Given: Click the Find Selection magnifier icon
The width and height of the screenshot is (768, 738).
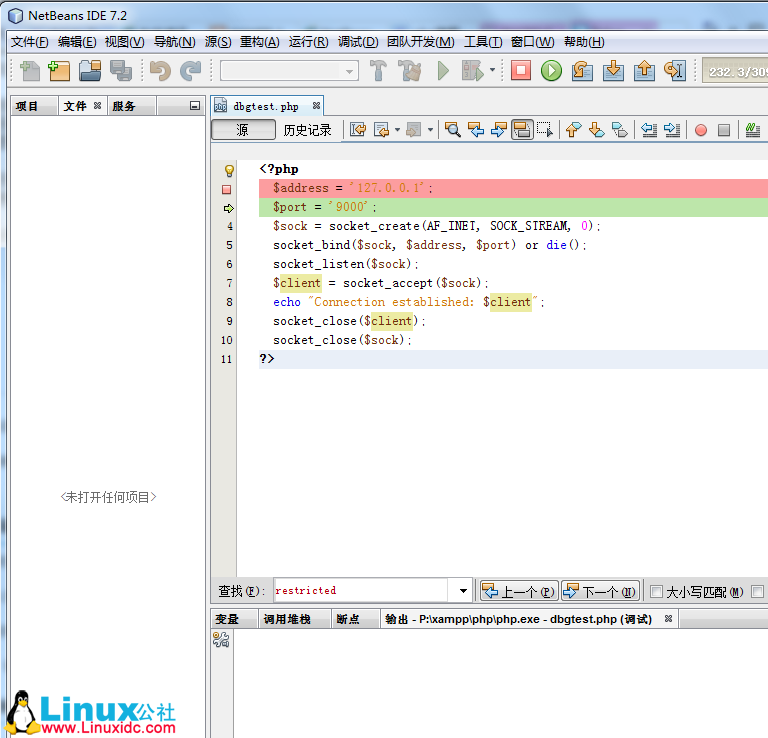Looking at the screenshot, I should pyautogui.click(x=453, y=130).
